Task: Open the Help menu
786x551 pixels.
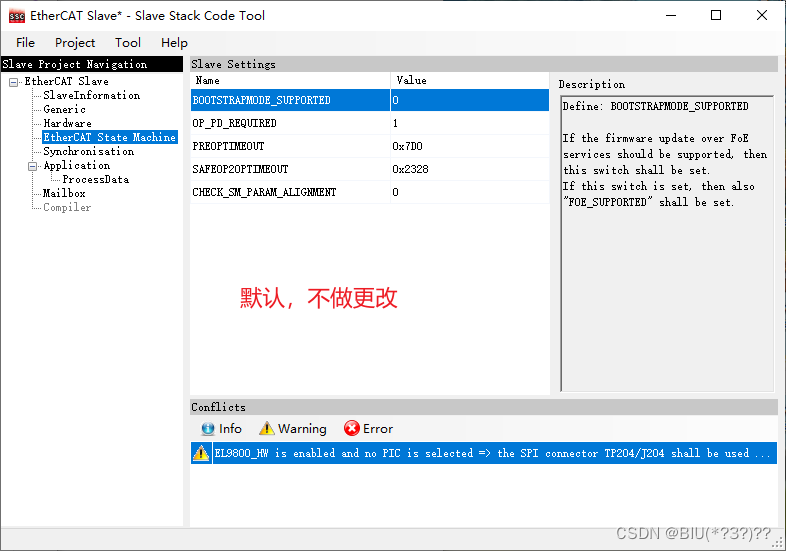Action: (x=174, y=43)
